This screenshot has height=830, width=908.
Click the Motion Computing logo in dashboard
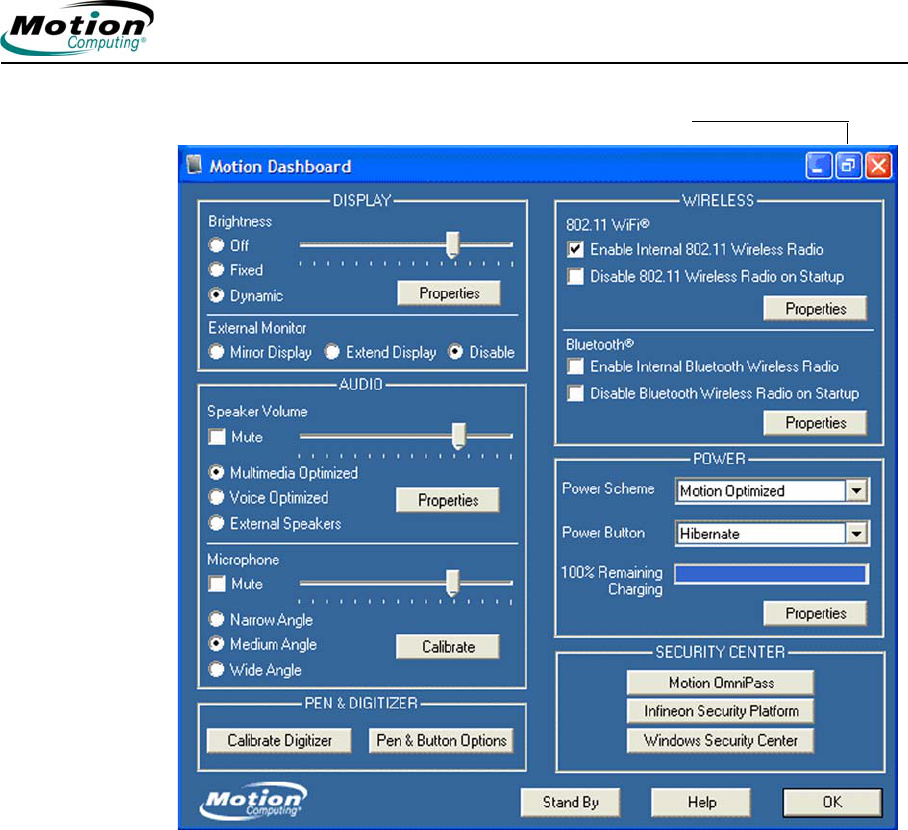253,801
